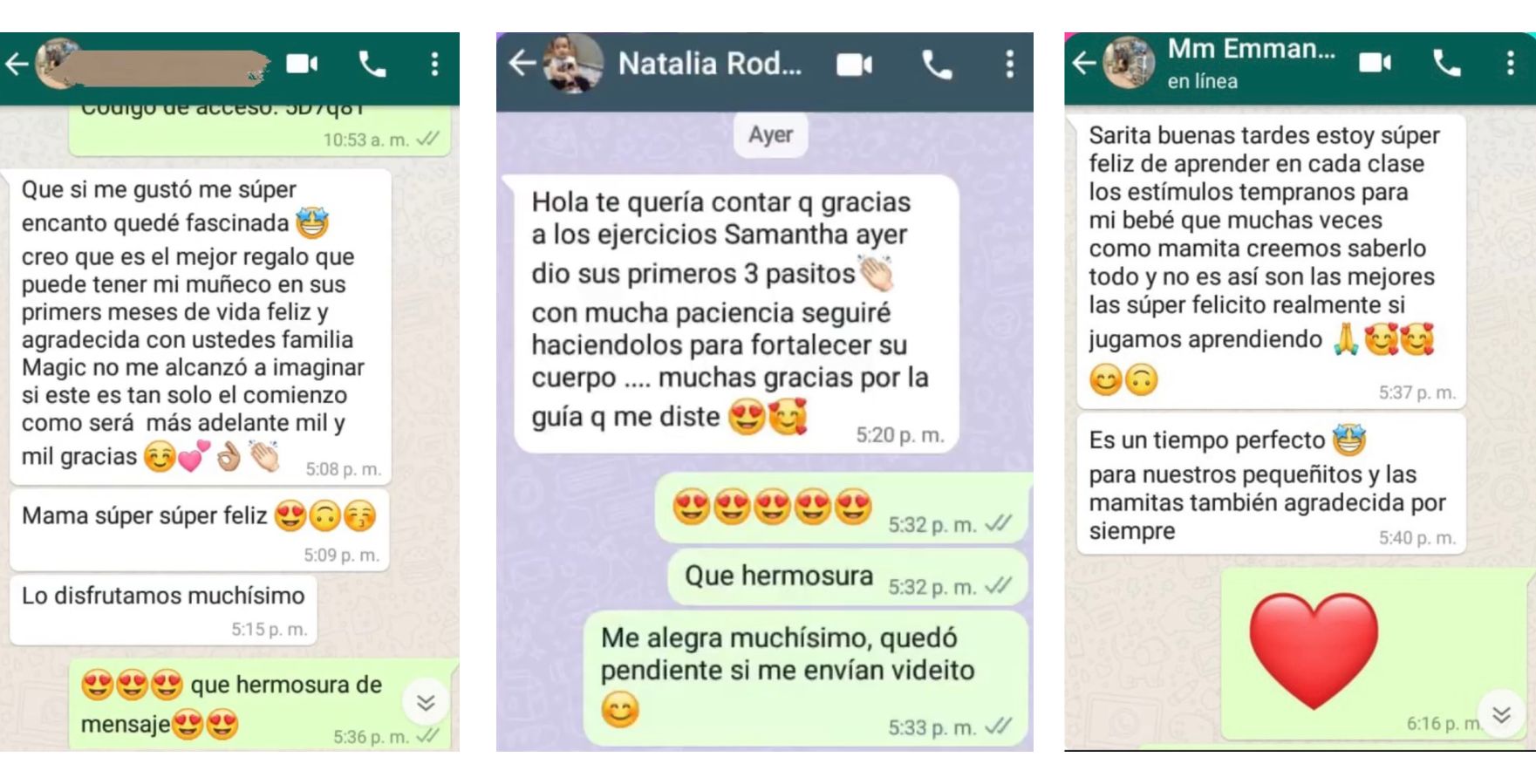Start video call in Natalia Rod... chat
Viewport: 1536px width, 784px height.
click(854, 65)
